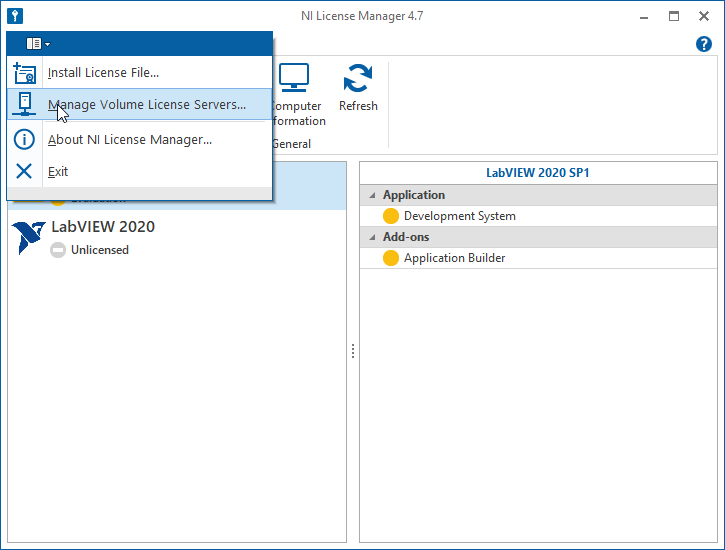Click the LabVIEW 2020 SP1 panel header
The image size is (725, 550).
pos(538,173)
